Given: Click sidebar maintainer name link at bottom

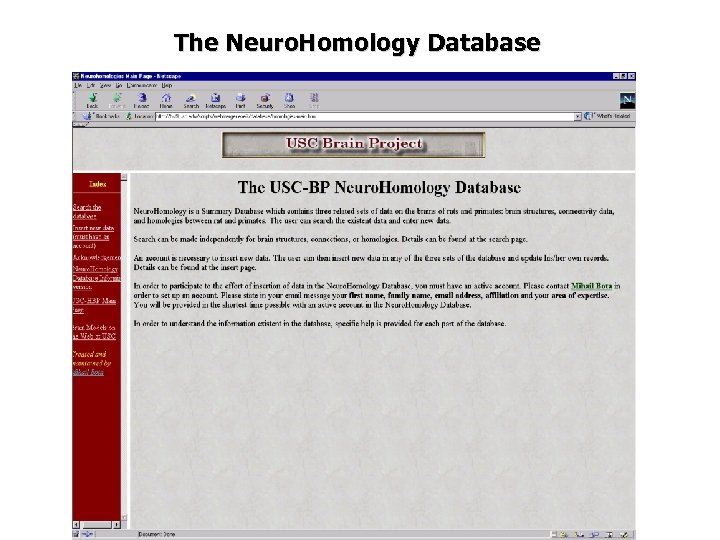Looking at the screenshot, I should [88, 372].
